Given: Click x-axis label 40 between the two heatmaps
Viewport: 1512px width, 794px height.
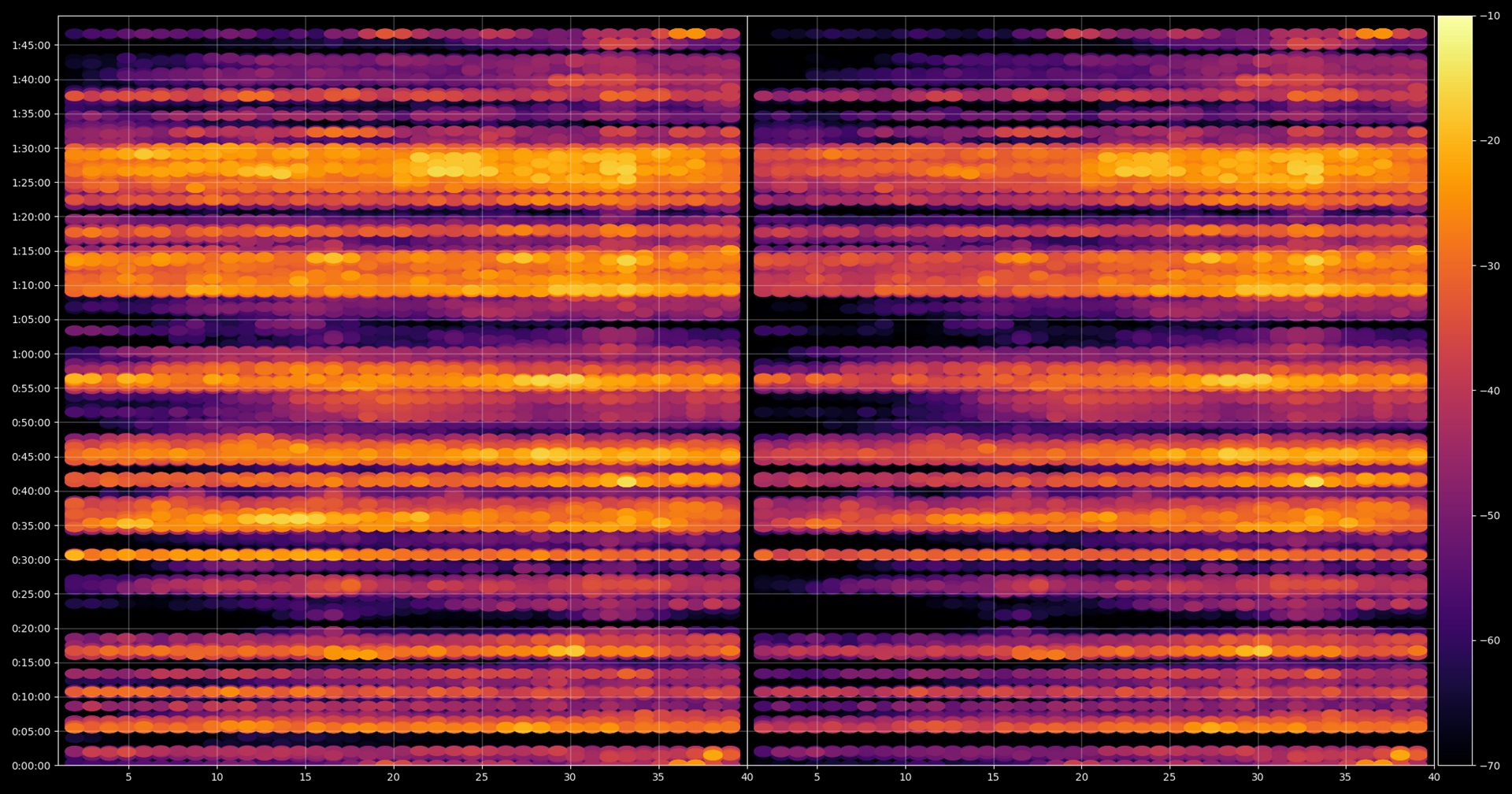Looking at the screenshot, I should pyautogui.click(x=747, y=777).
